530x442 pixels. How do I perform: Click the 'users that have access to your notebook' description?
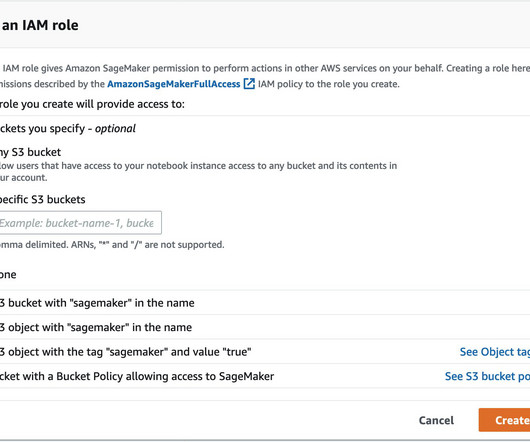198,171
